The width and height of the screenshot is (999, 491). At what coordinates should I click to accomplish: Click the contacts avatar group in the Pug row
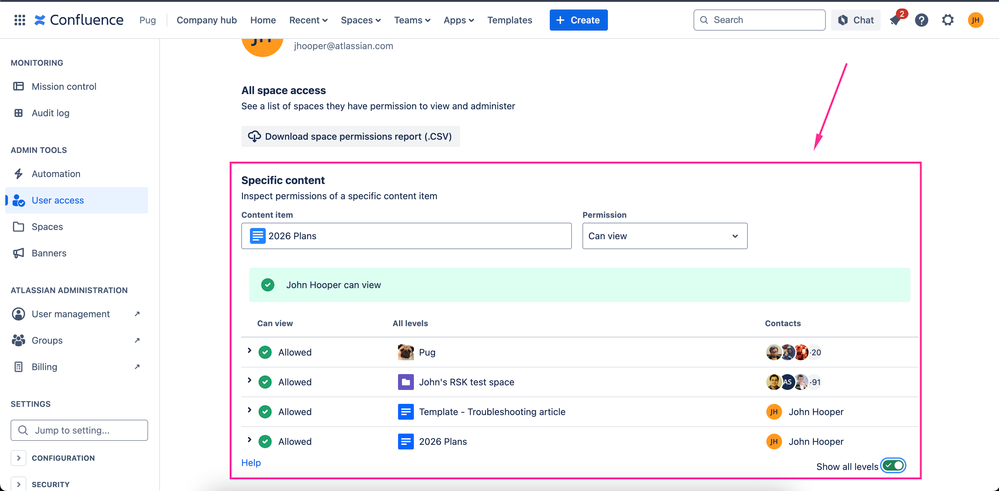point(794,352)
